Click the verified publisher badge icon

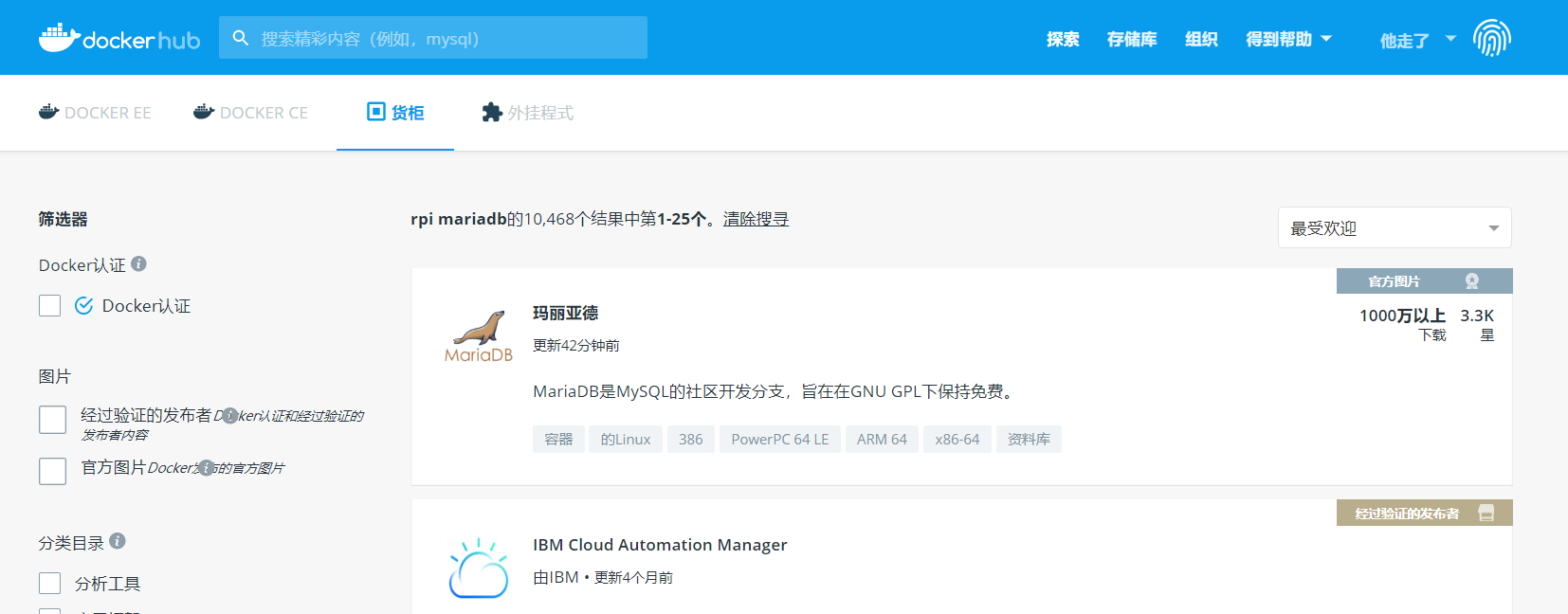(x=1486, y=513)
